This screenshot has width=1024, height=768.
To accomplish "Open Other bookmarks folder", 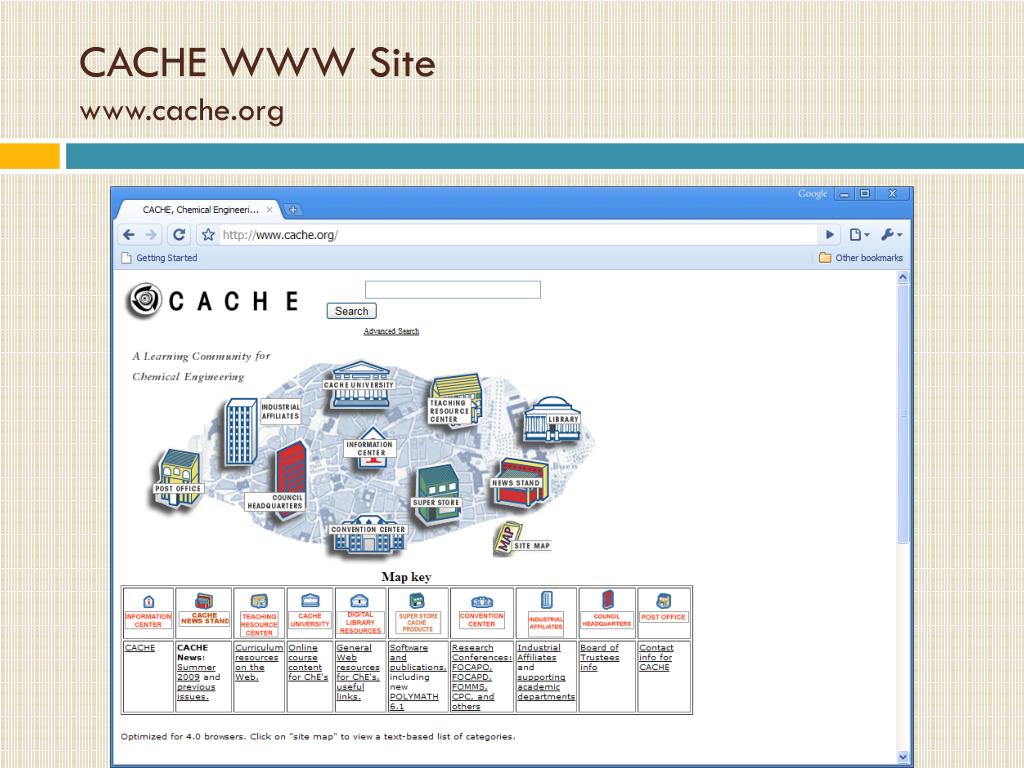I will [861, 258].
